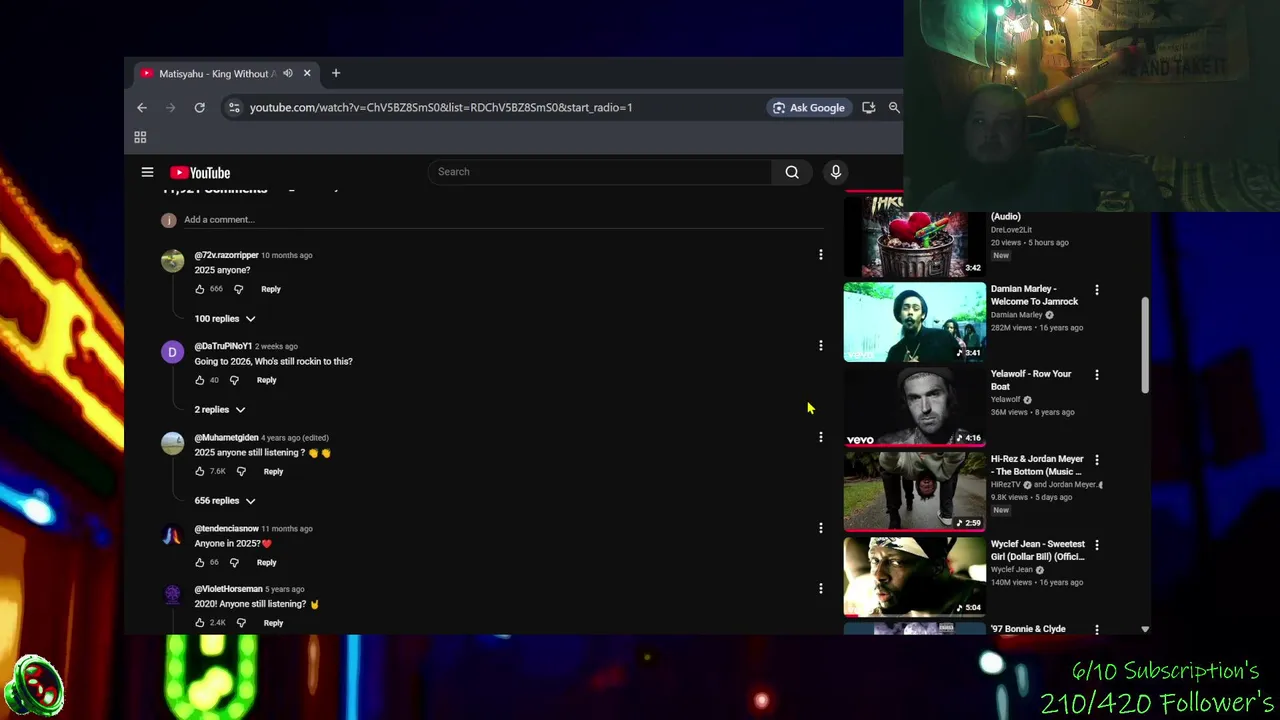Image resolution: width=1280 pixels, height=720 pixels.
Task: Expand 2 replies under DaTruPiNoY1 comment
Action: pyautogui.click(x=220, y=409)
